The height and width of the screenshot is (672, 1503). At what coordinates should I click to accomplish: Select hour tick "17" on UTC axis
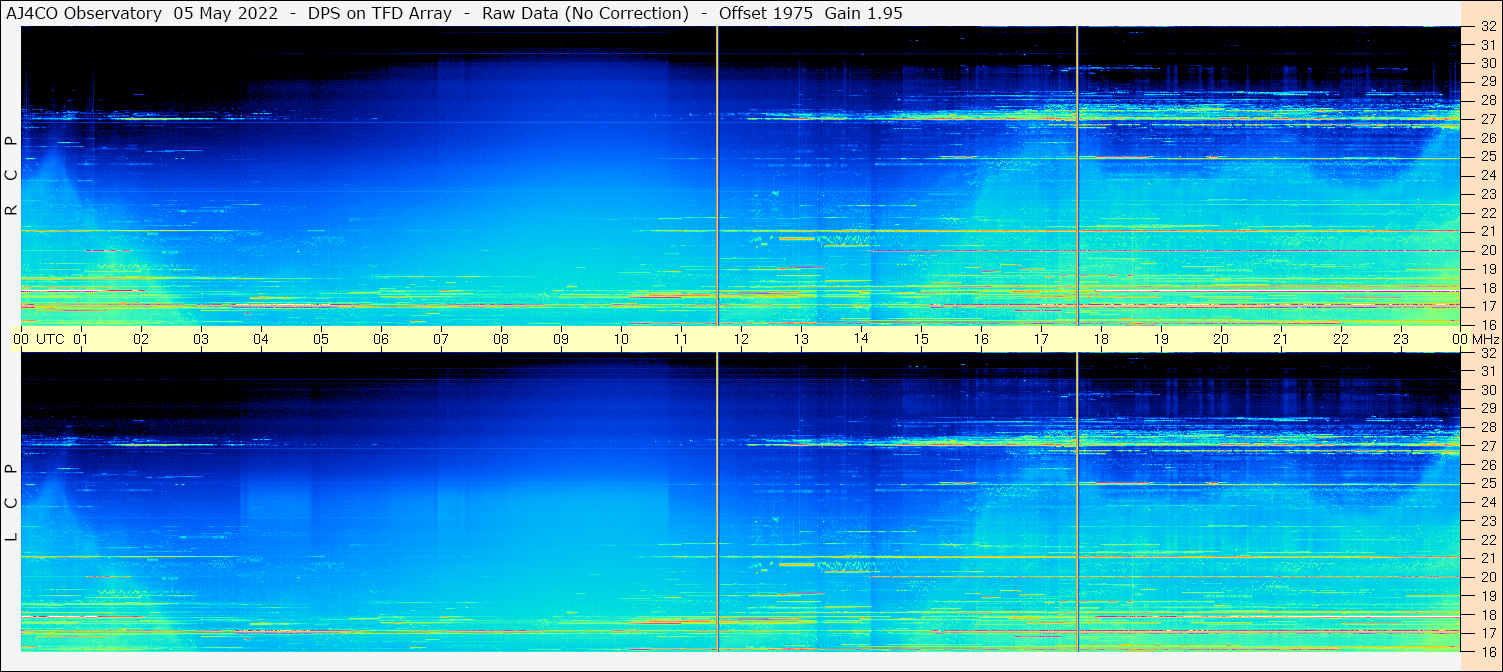(x=1041, y=339)
